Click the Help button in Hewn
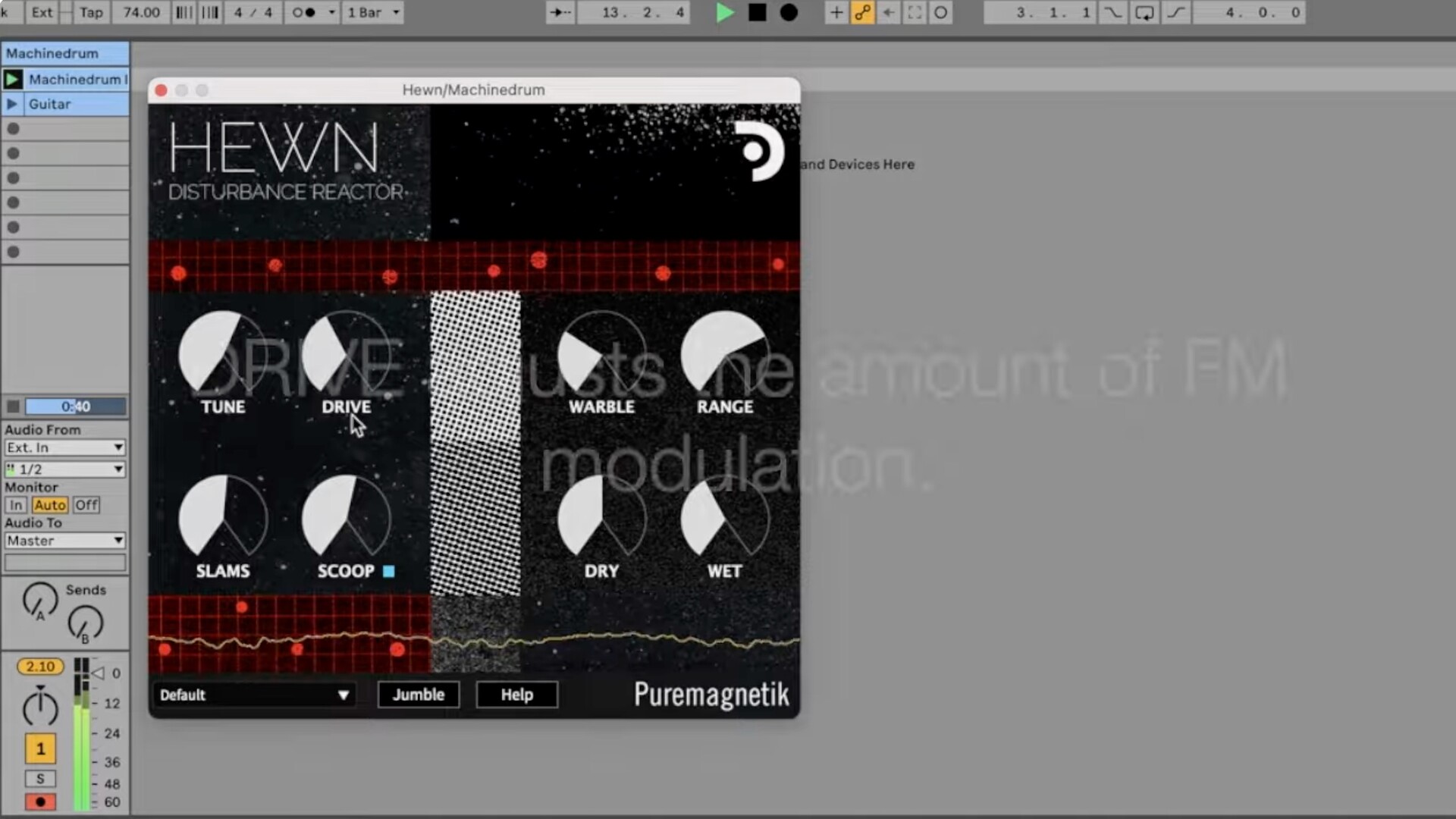Screen dimensions: 1456x819 (517, 695)
